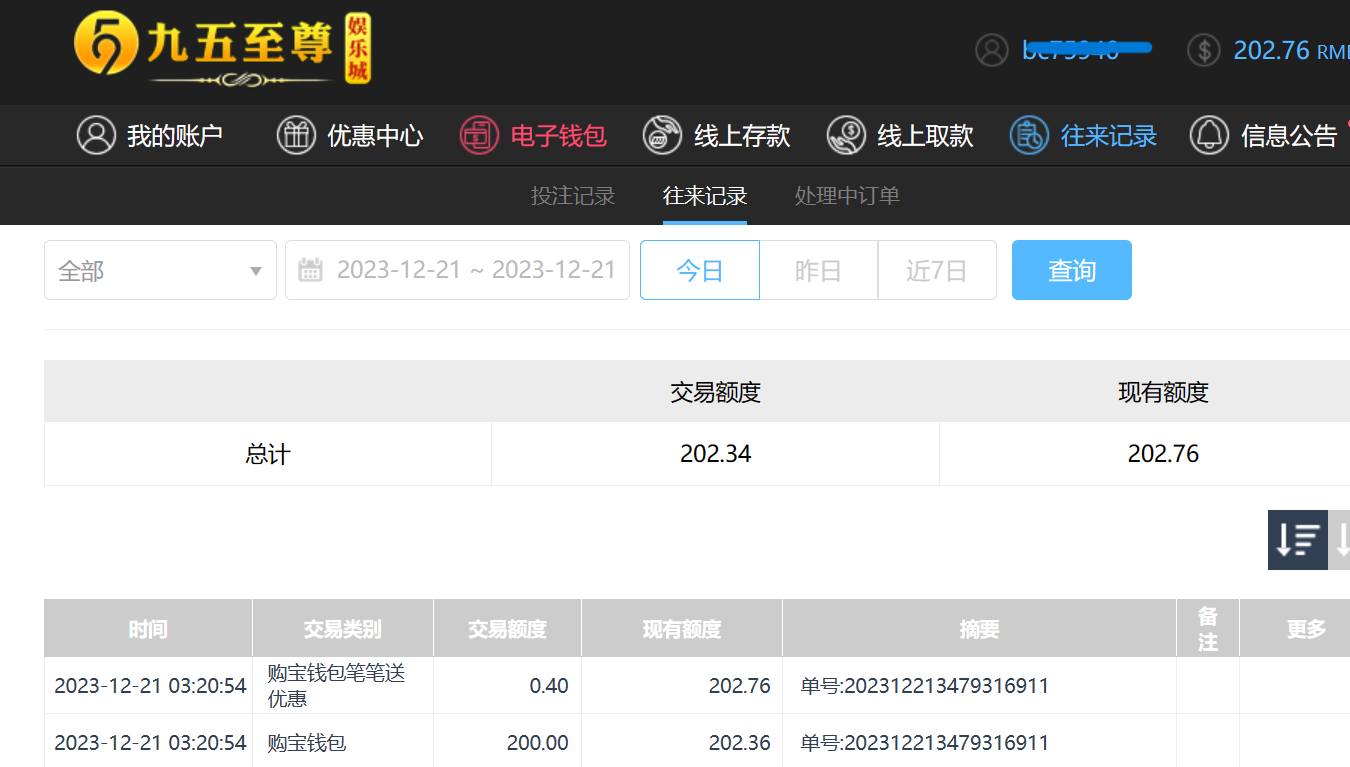The height and width of the screenshot is (767, 1350).
Task: Open 往来记录 menu
Action: click(x=1083, y=135)
